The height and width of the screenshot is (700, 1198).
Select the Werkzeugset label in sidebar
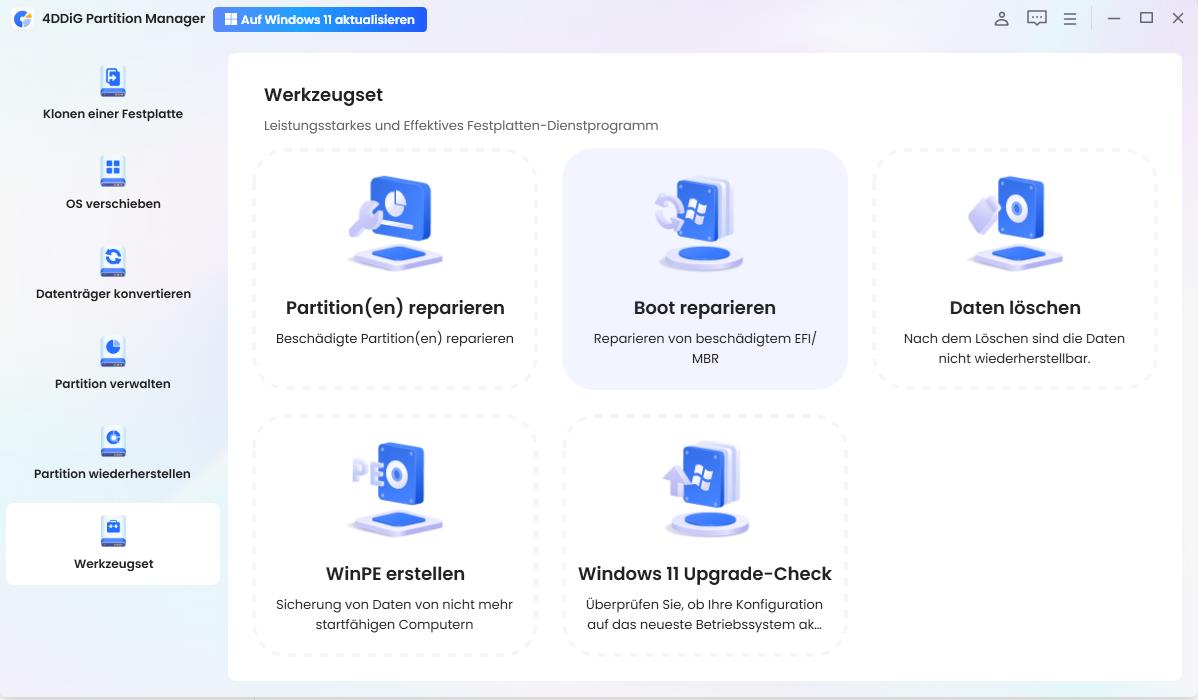coord(114,564)
